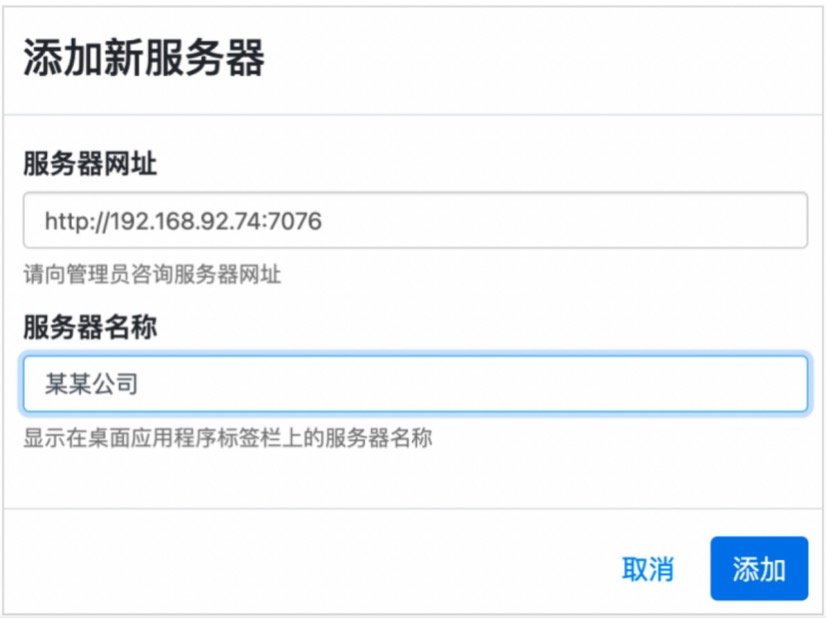Screen dimensions: 828x620
Task: Focus the 服务器名称 input field
Action: tap(415, 384)
